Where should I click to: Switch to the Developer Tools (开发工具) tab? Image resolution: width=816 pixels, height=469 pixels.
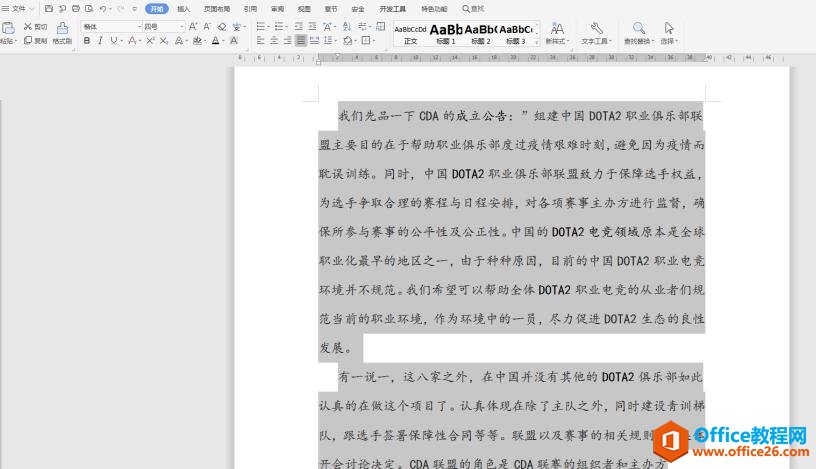tap(393, 9)
